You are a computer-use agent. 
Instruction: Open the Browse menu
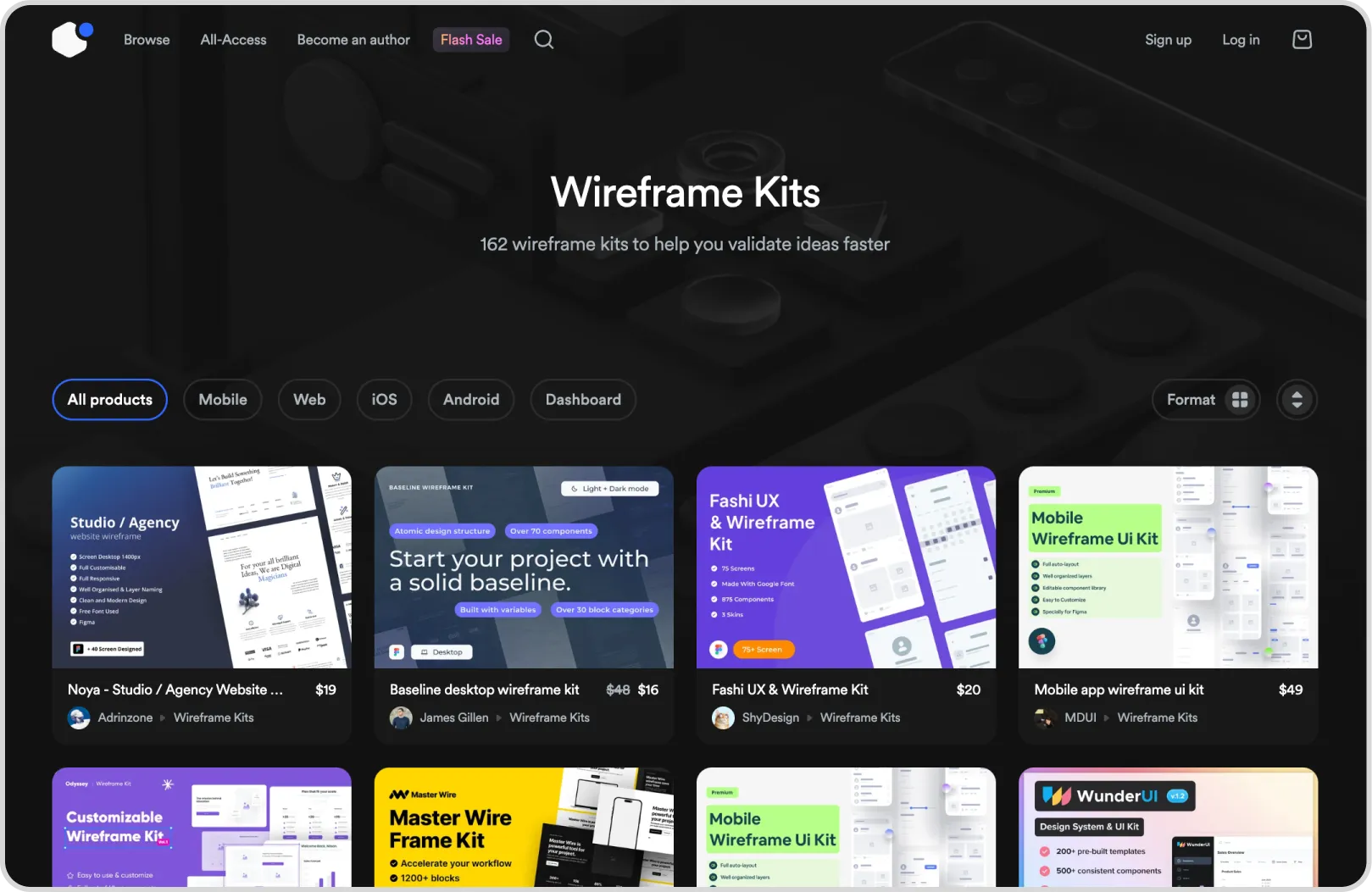pyautogui.click(x=147, y=40)
